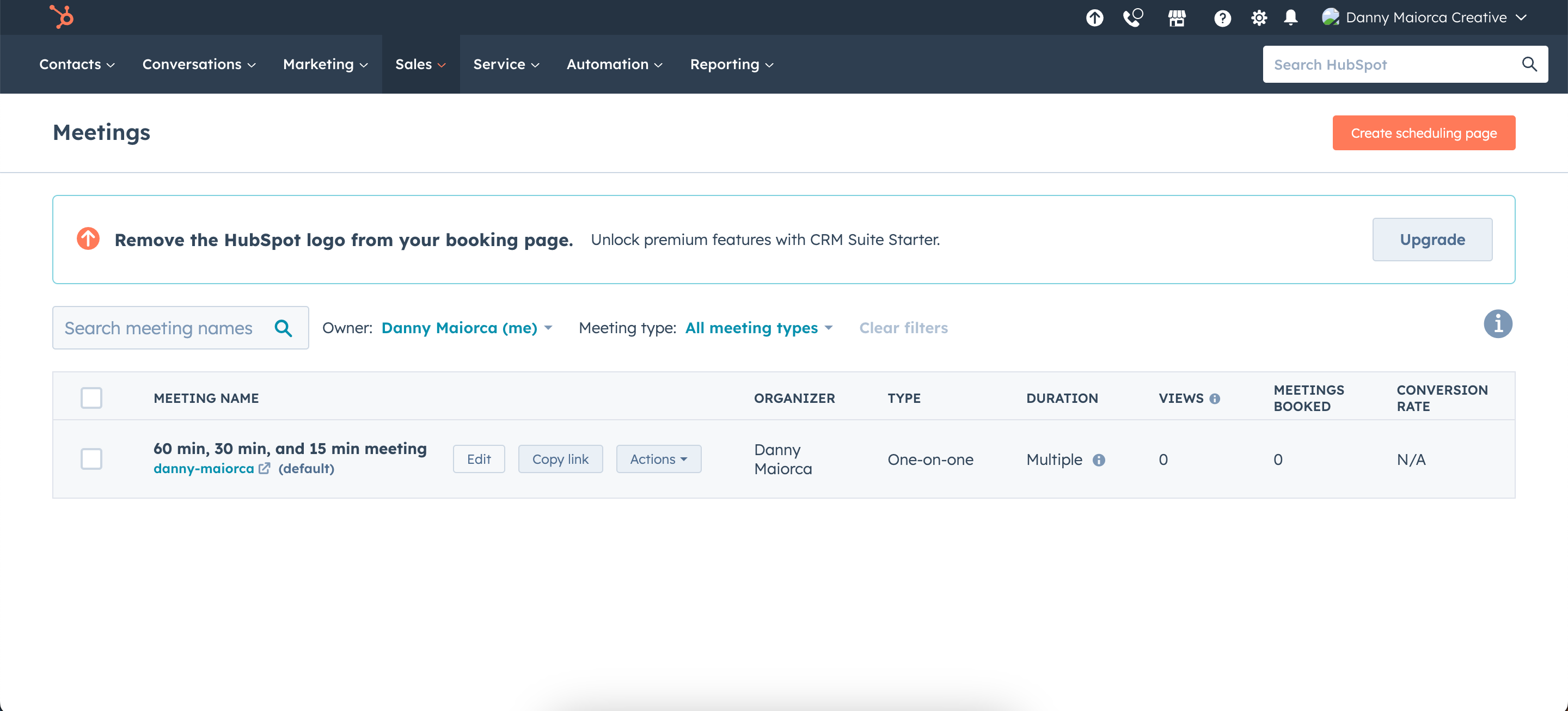Click the Views column info icon
1568x711 pixels.
1216,398
